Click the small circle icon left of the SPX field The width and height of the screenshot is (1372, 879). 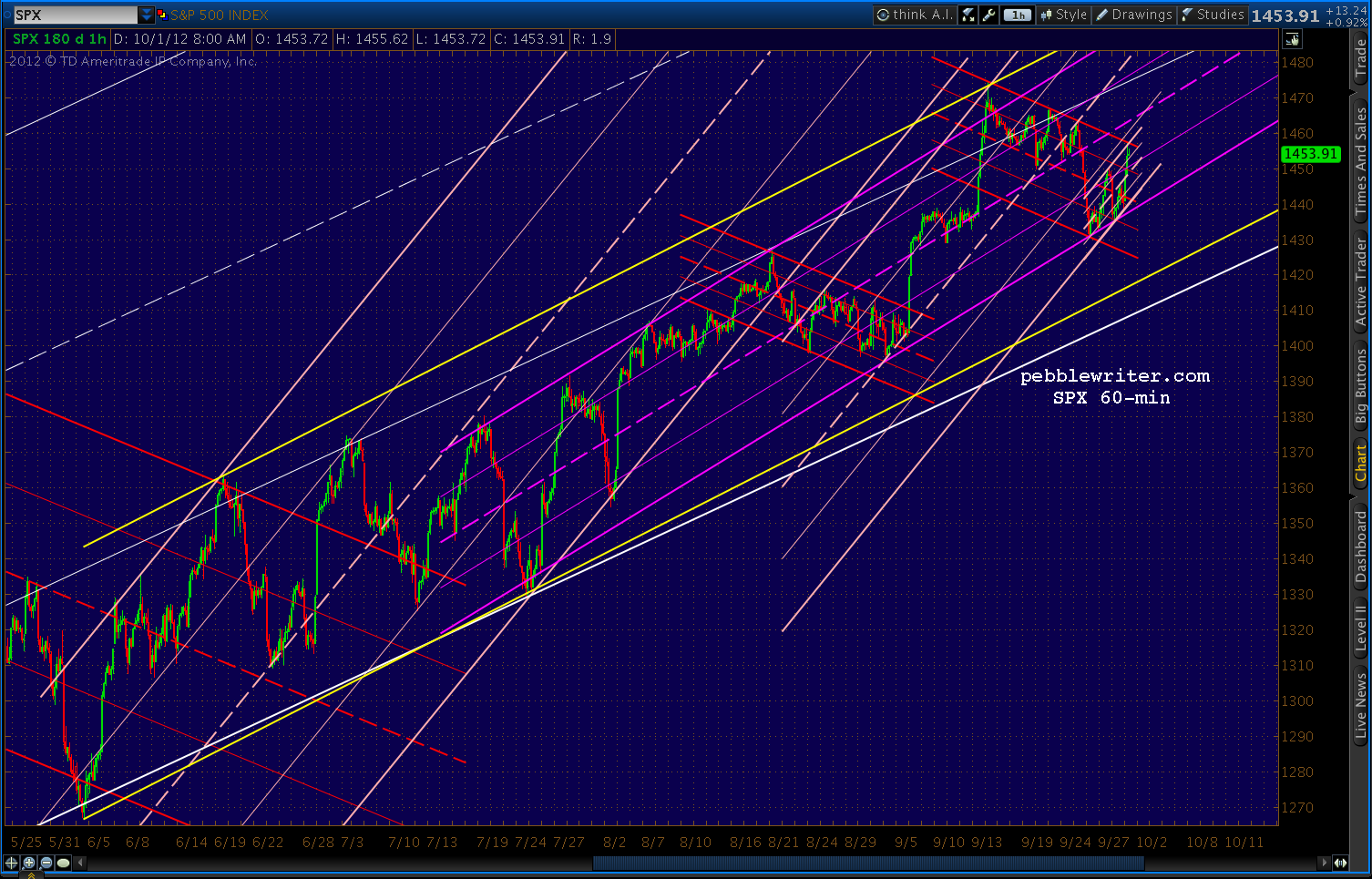tap(6, 15)
